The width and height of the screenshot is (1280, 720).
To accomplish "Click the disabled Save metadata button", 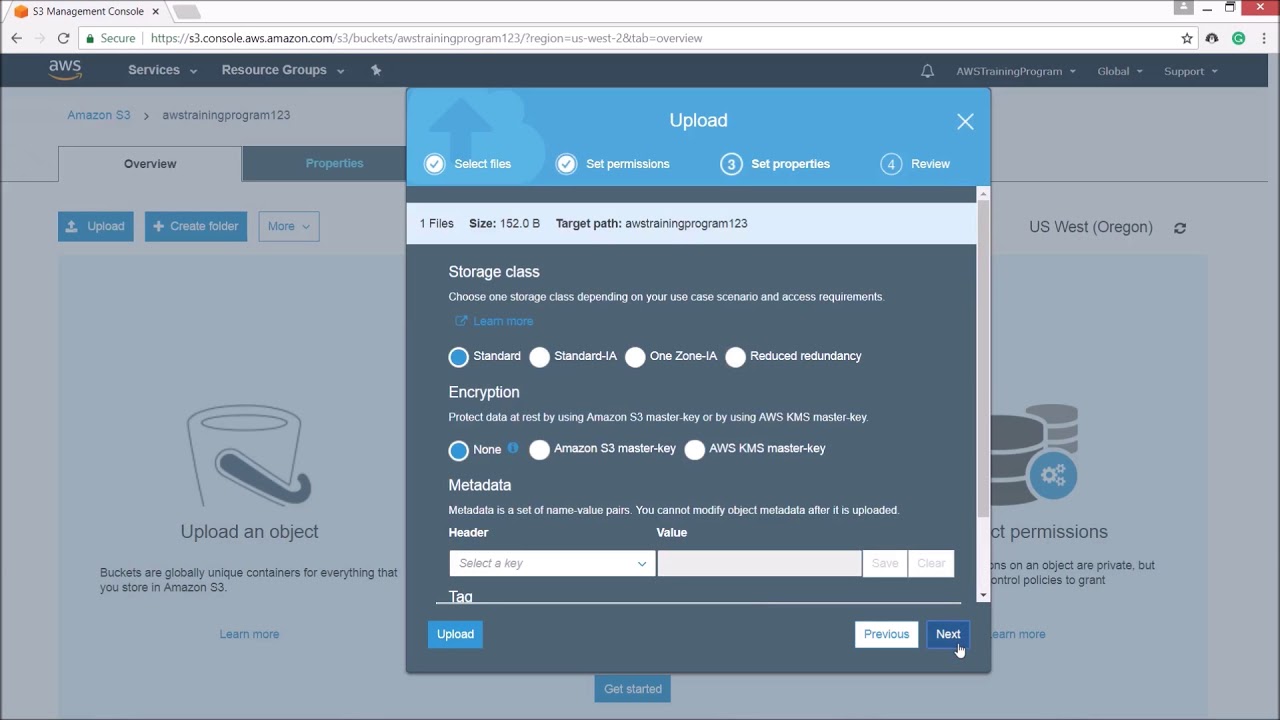I will [885, 563].
